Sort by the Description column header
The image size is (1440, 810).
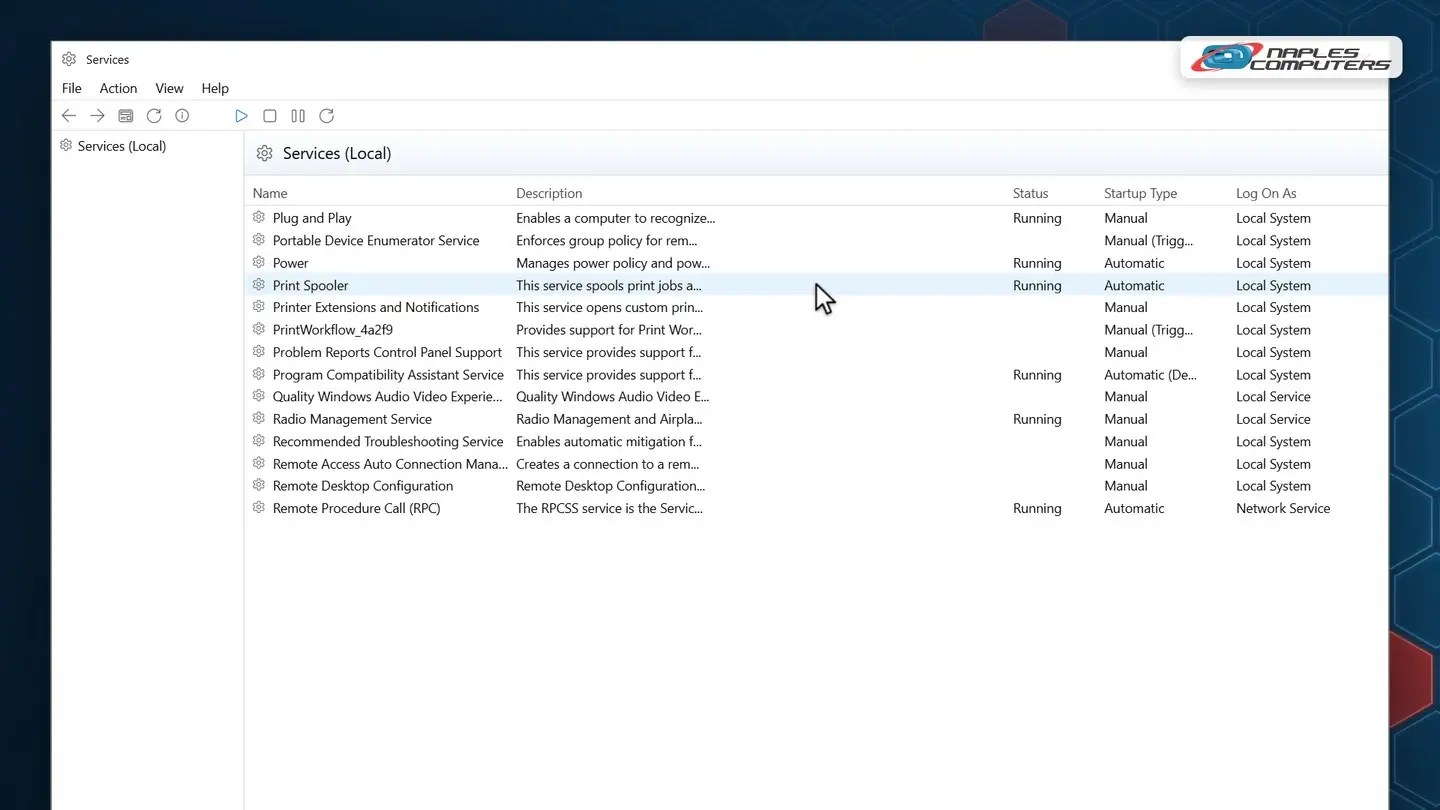[549, 193]
